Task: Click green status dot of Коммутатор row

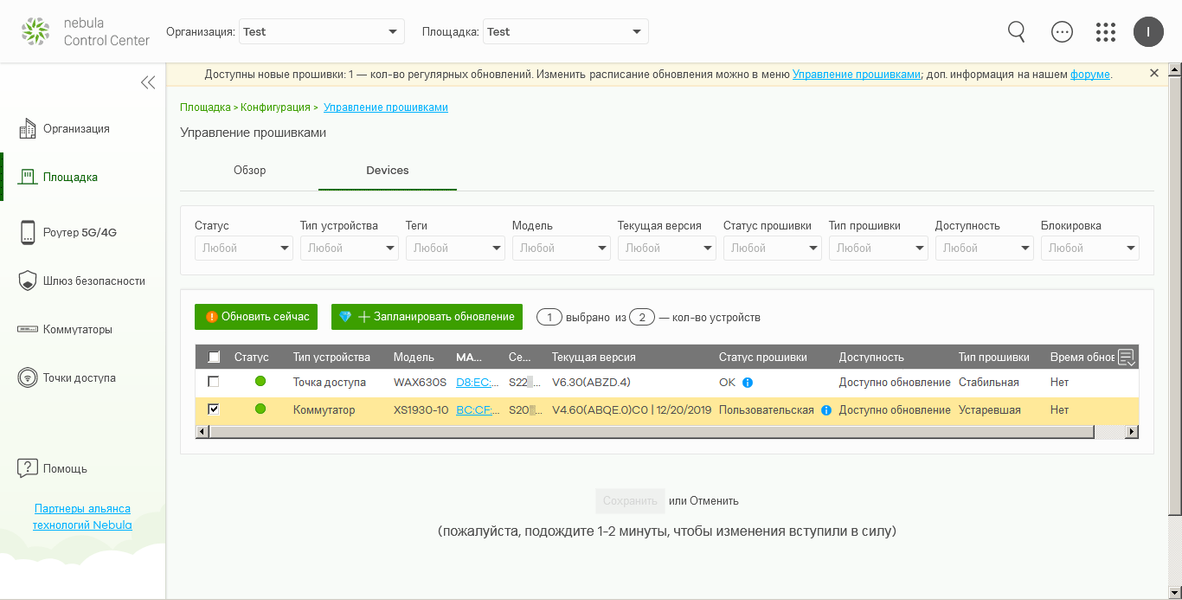Action: (x=260, y=409)
